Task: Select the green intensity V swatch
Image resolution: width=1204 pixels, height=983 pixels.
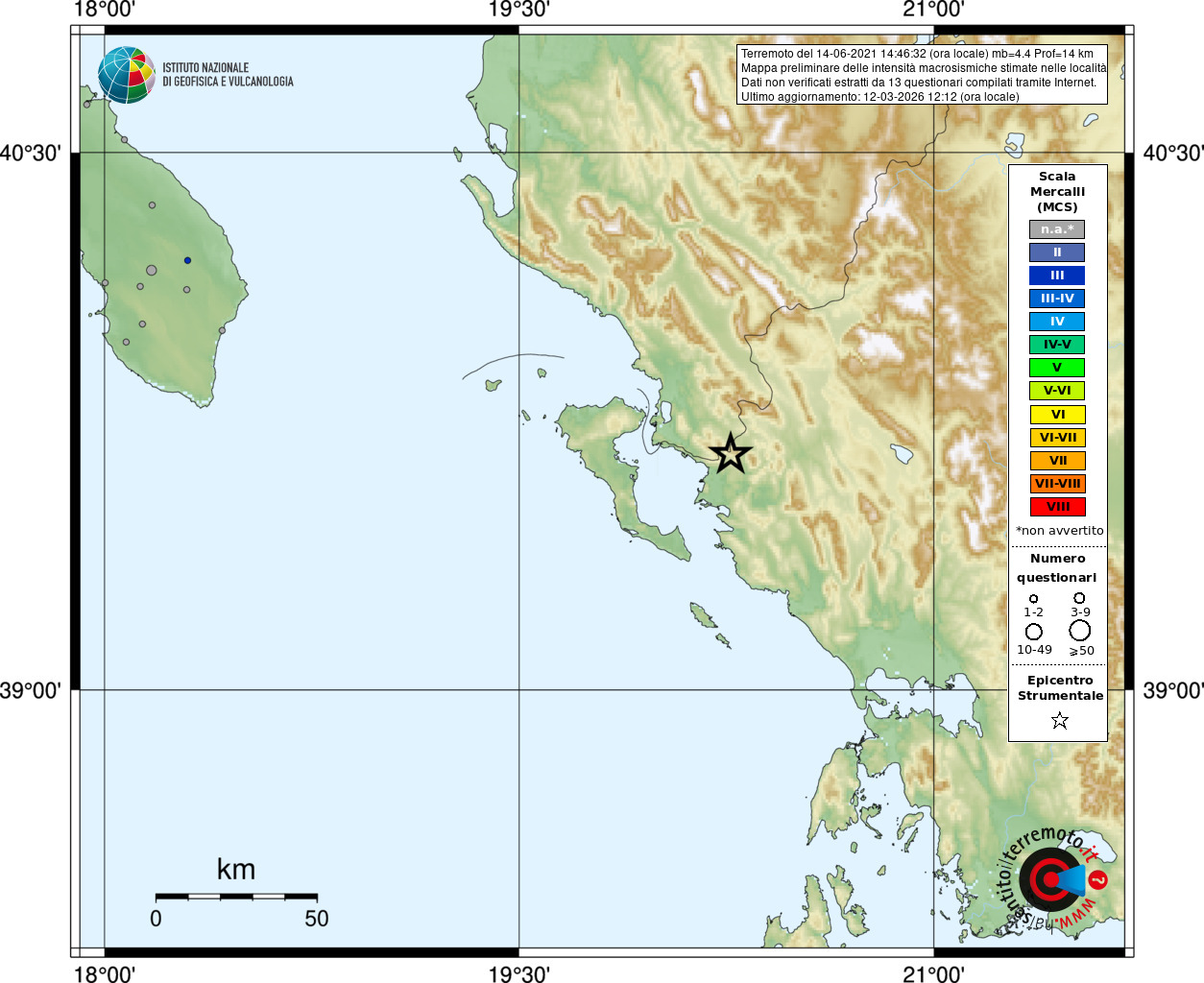Action: pyautogui.click(x=1057, y=368)
